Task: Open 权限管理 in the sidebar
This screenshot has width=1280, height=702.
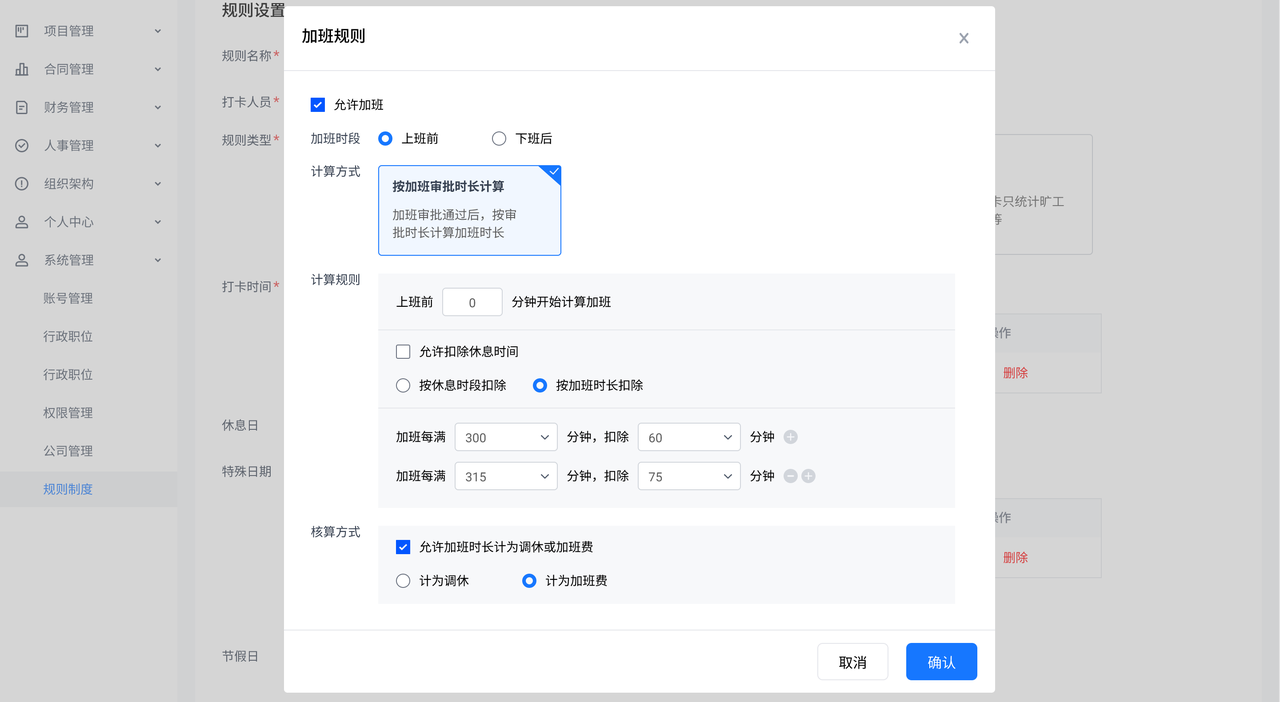Action: (x=68, y=413)
